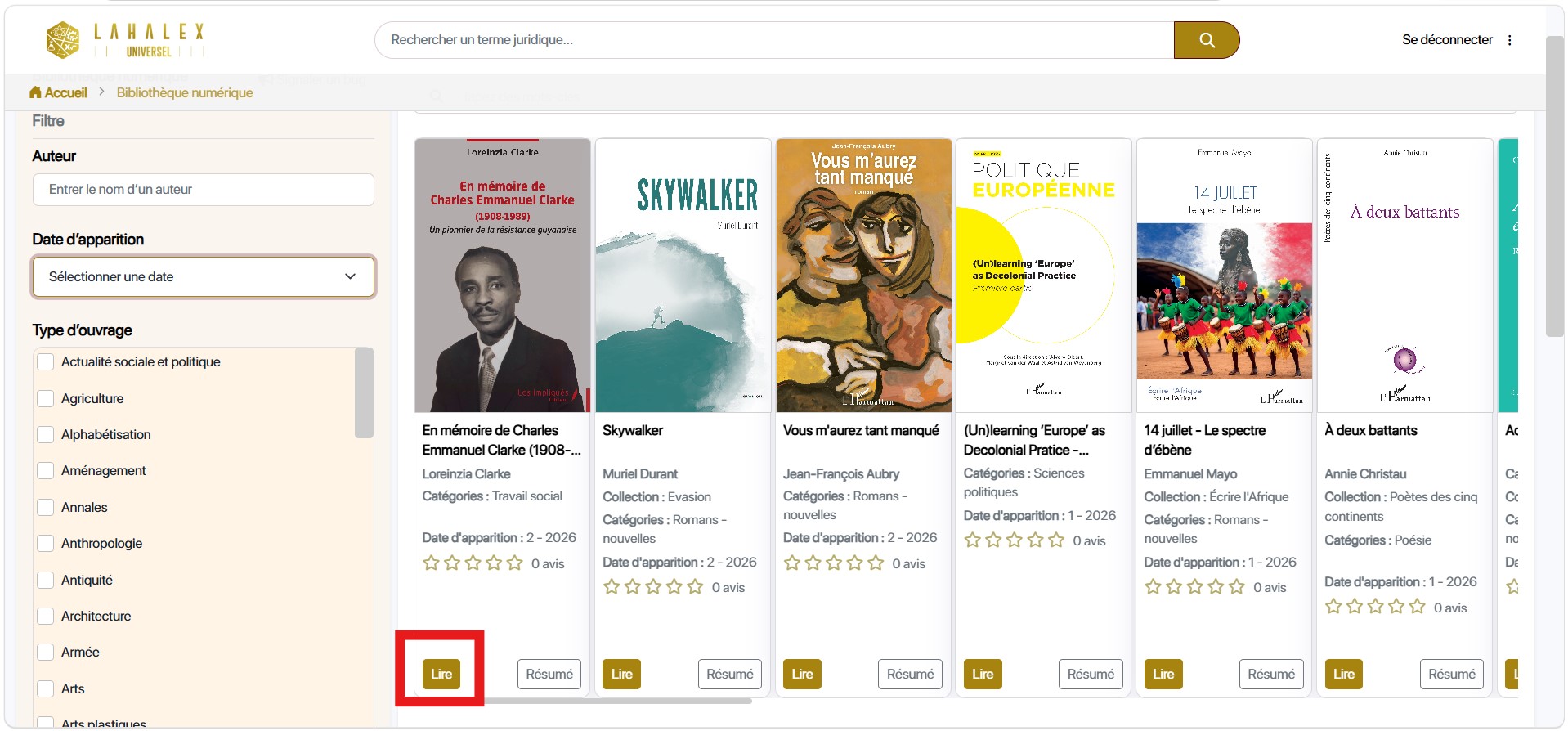Rate En mémoire de Charles Emmanuel Clarke five stars
This screenshot has width=1568, height=731.
(514, 563)
